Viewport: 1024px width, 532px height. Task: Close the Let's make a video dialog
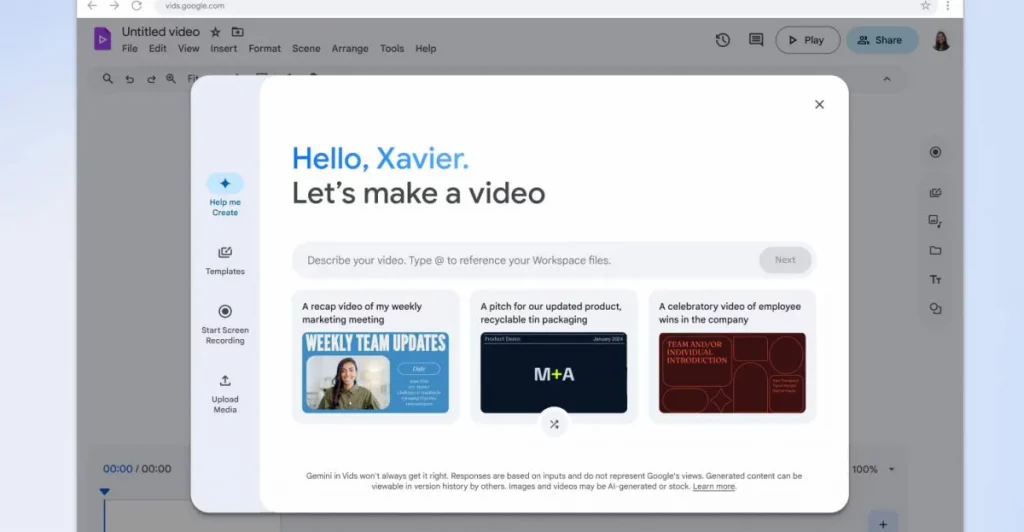[819, 104]
